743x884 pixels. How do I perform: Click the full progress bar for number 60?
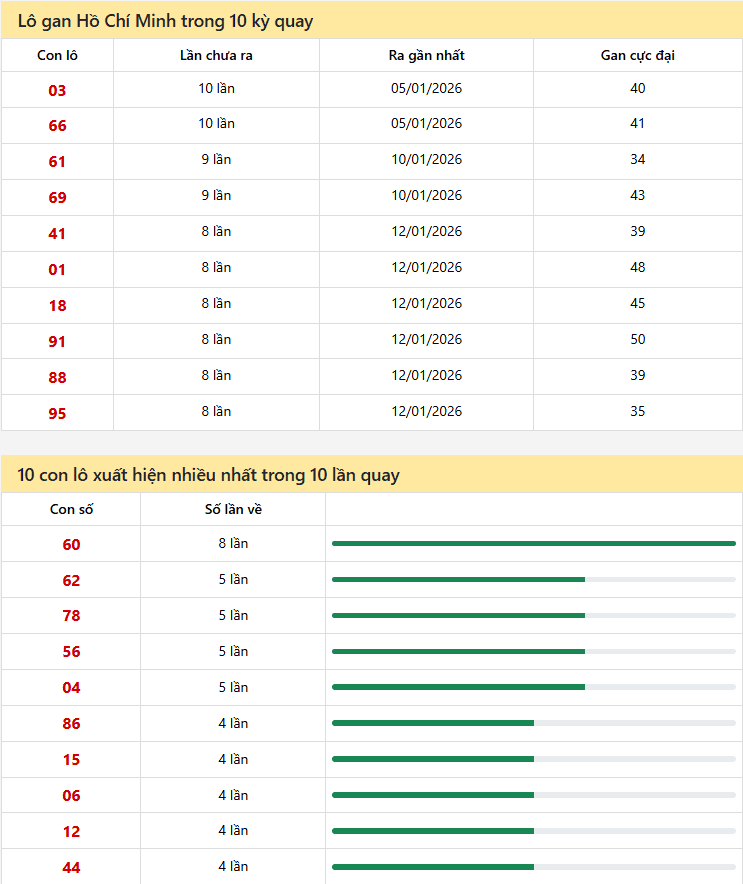pyautogui.click(x=533, y=543)
